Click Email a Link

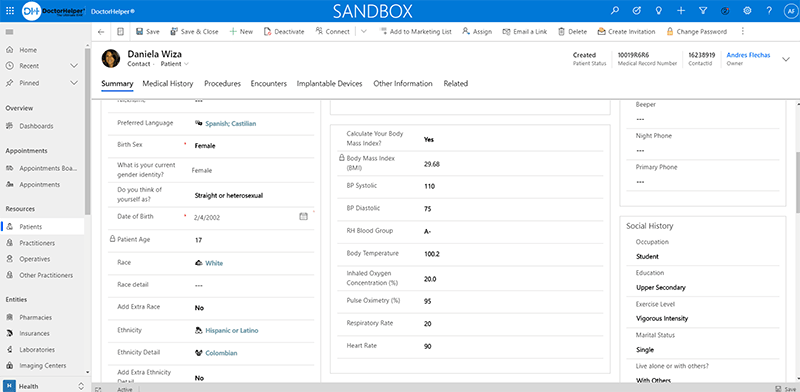click(524, 32)
